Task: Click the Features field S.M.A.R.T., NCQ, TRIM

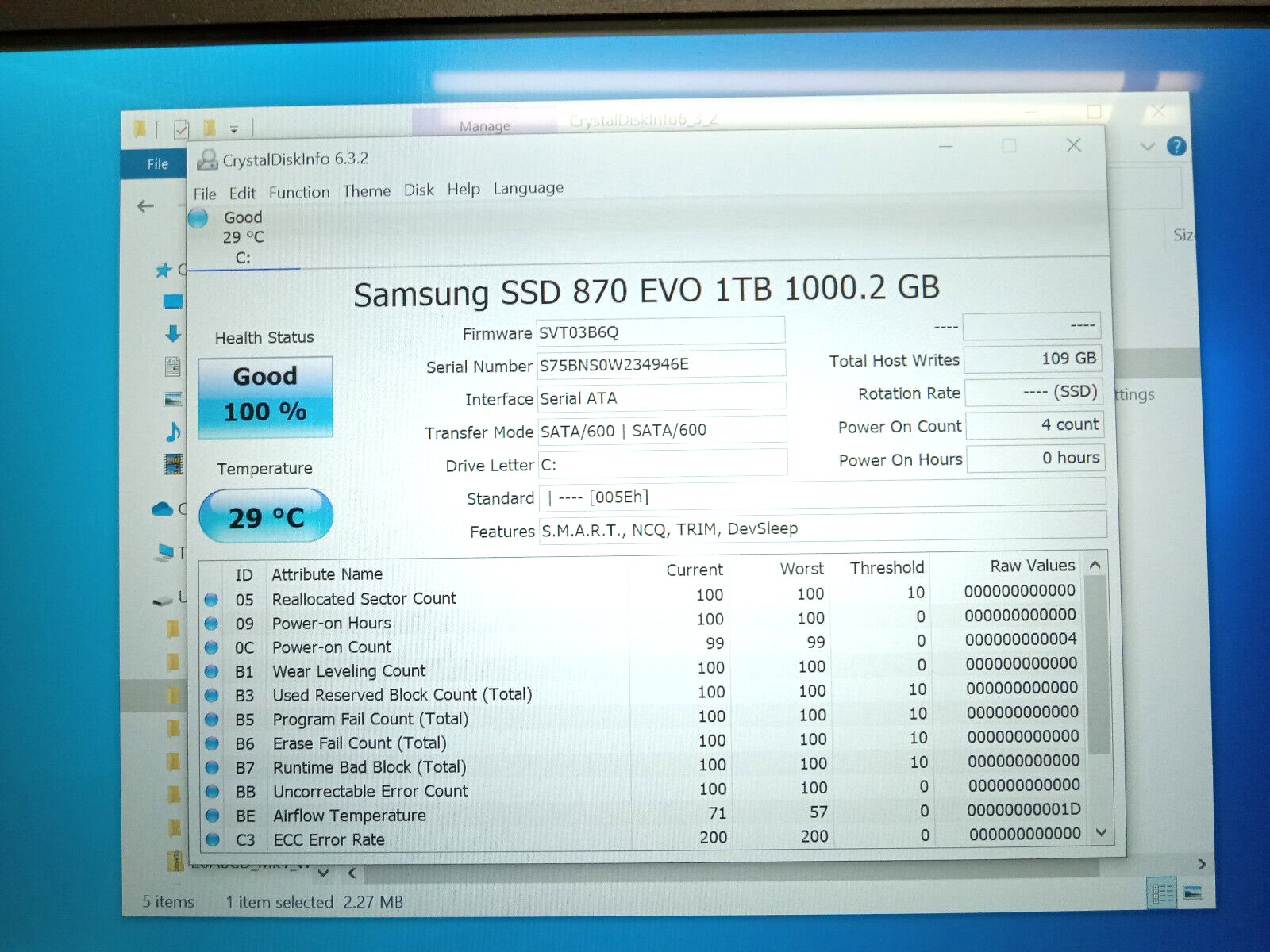Action: (823, 527)
